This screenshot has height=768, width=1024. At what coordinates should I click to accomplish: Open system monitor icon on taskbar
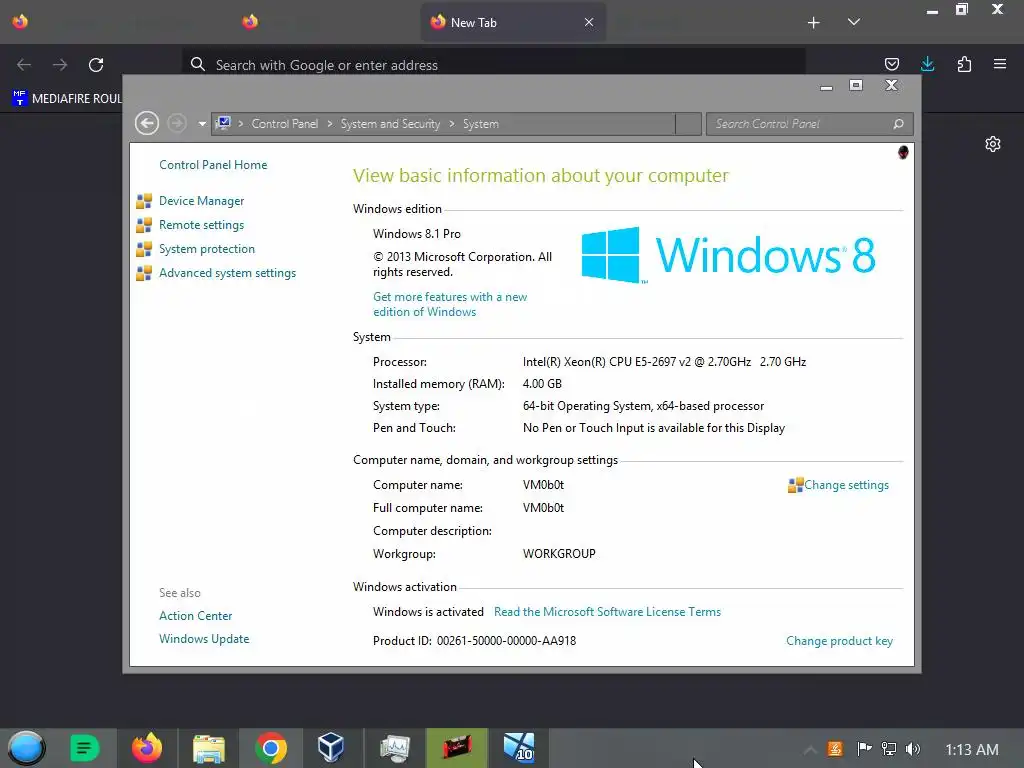[x=394, y=748]
